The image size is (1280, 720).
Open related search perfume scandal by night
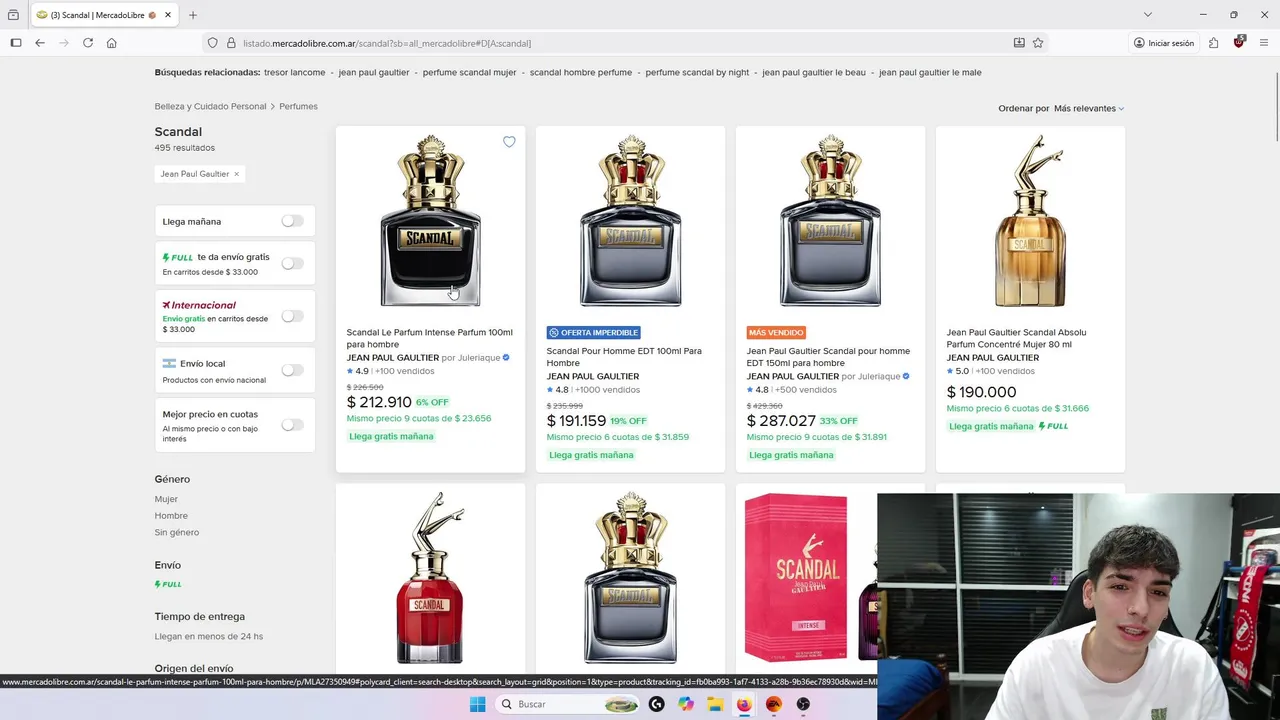[x=697, y=72]
